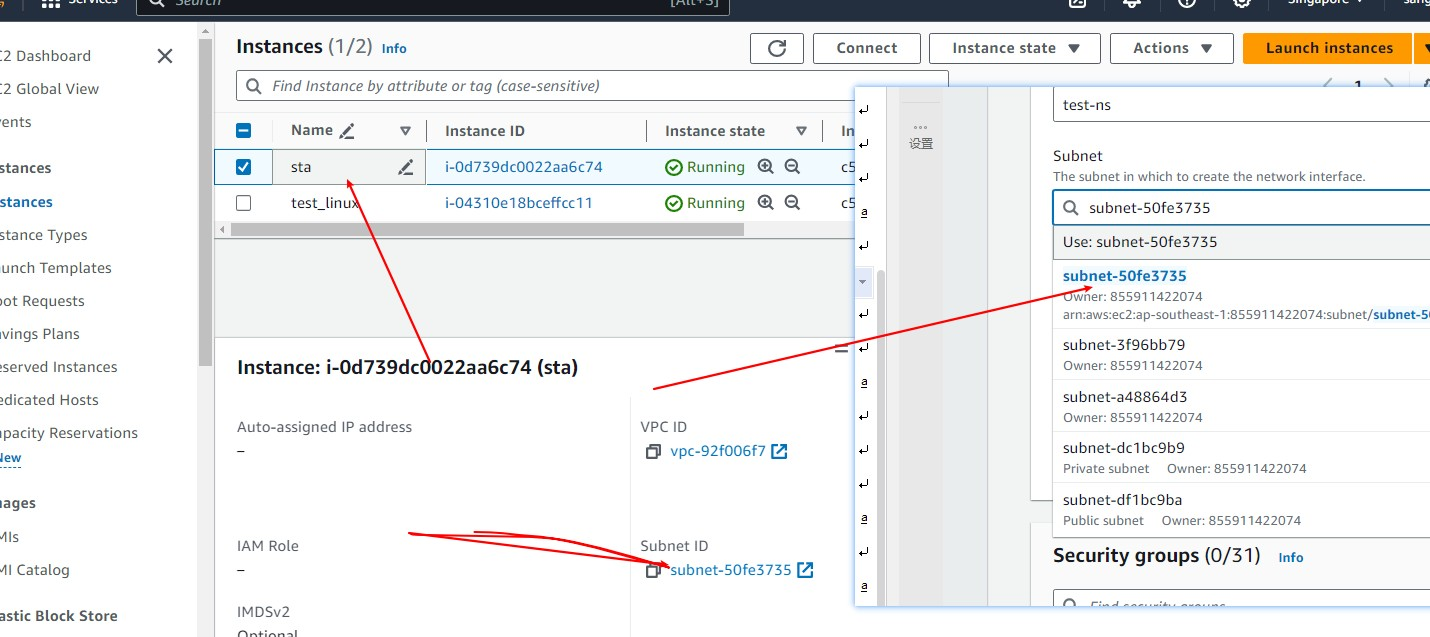This screenshot has width=1430, height=637.
Task: Copy the VPC ID value
Action: 653,452
